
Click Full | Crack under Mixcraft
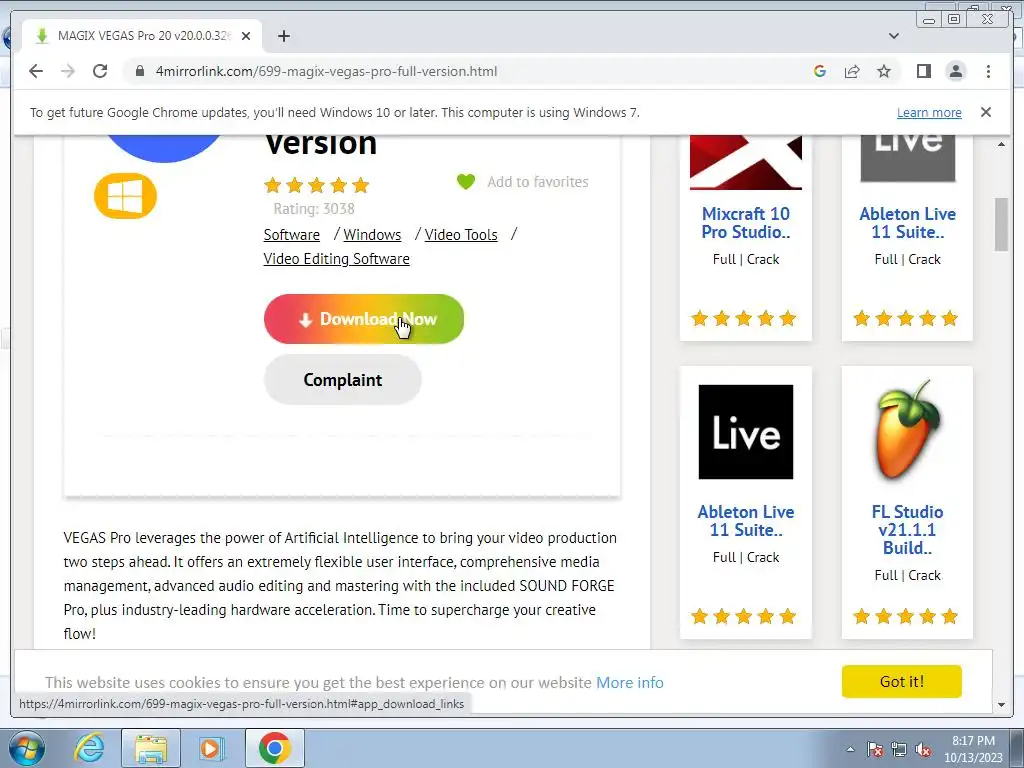point(746,259)
